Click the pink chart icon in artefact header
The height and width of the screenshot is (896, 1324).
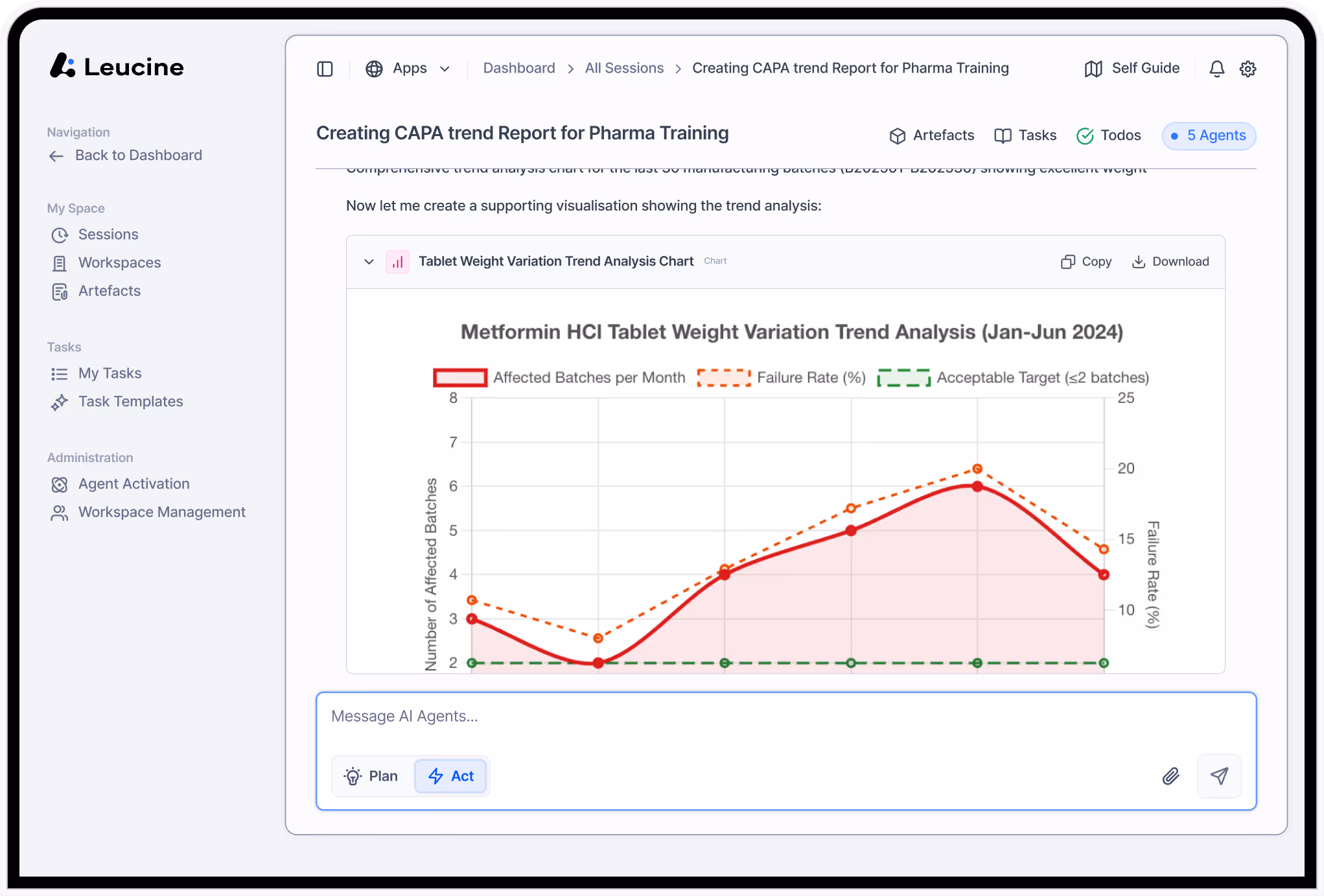(x=397, y=262)
